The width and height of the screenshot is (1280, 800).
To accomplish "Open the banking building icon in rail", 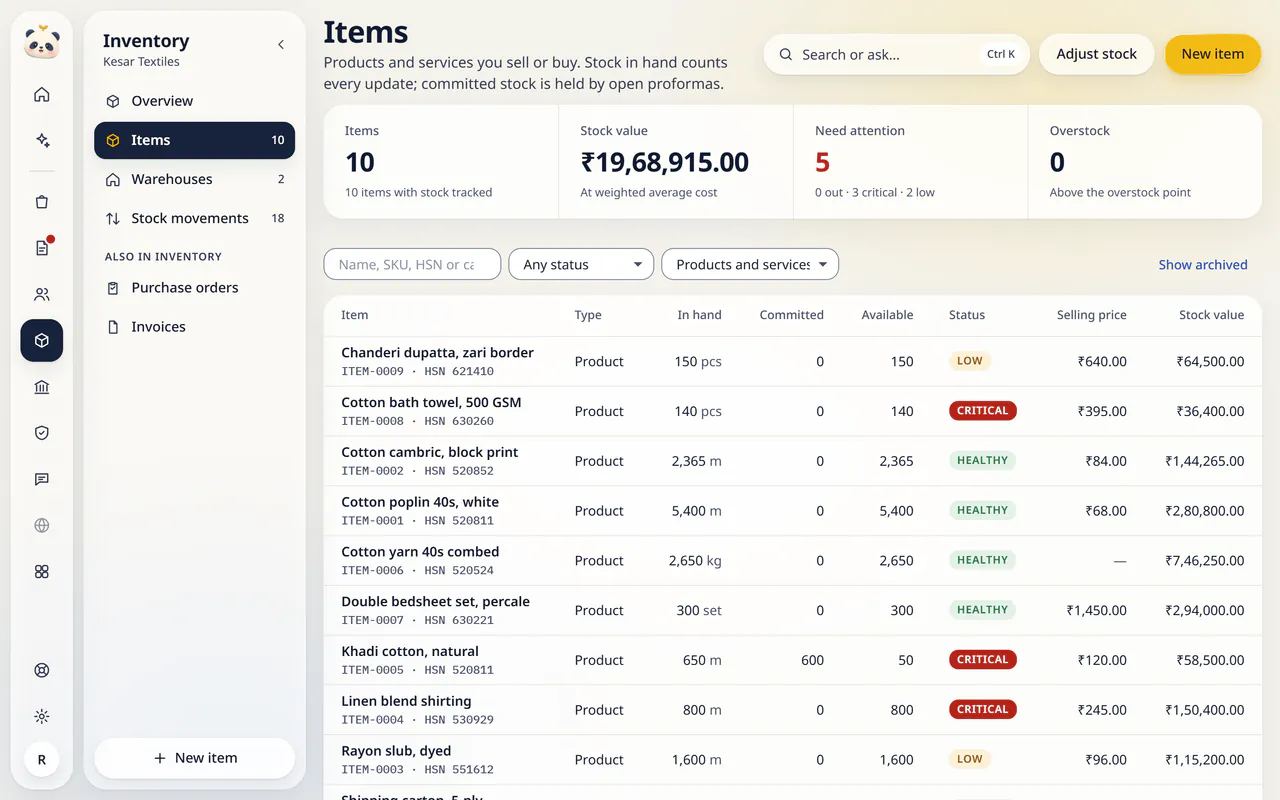I will pos(42,387).
